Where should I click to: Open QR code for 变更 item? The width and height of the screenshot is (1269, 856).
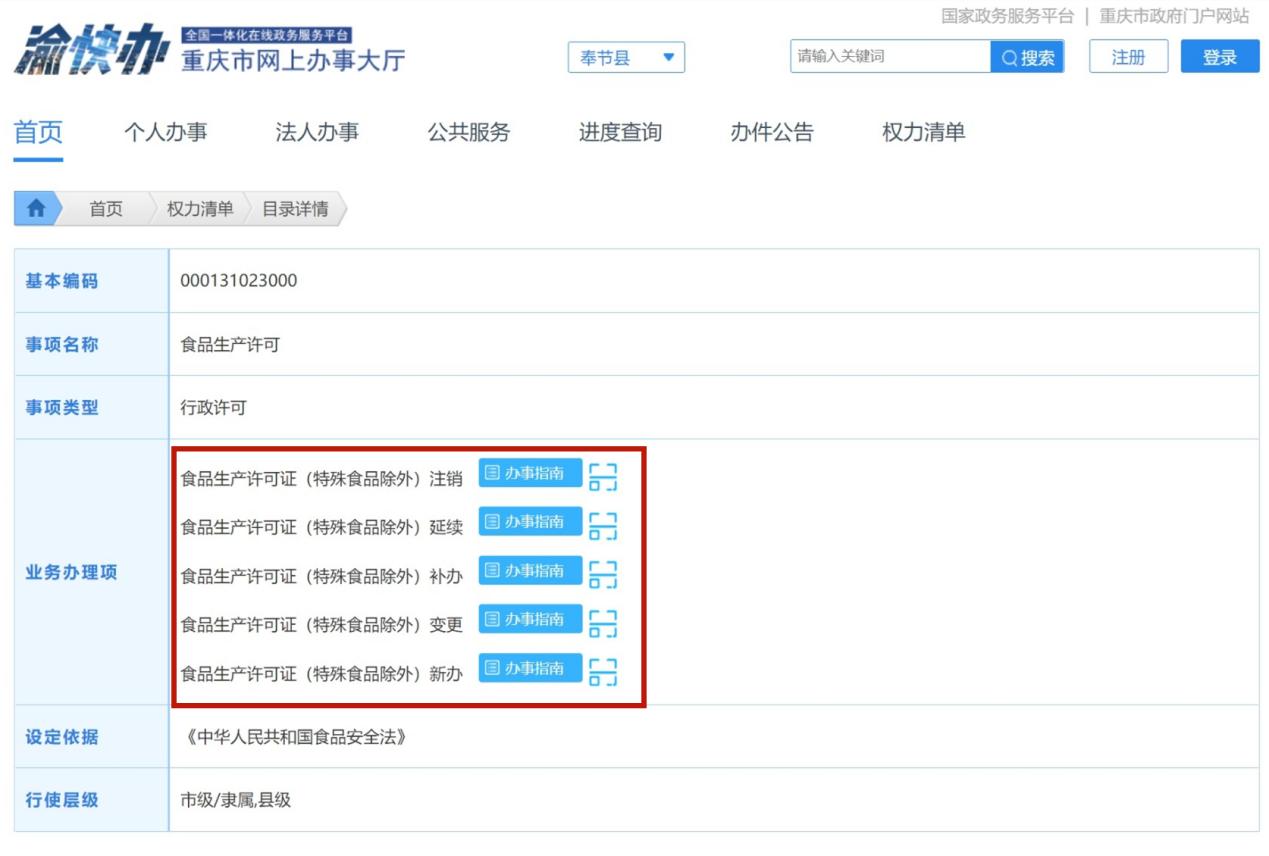(603, 623)
